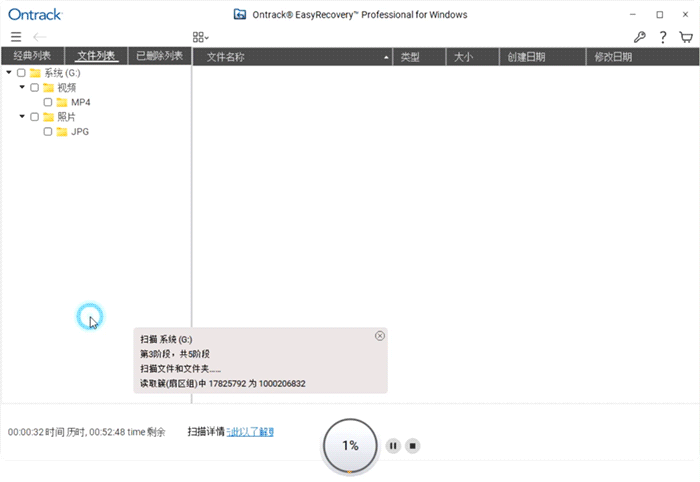This screenshot has width=700, height=482.
Task: Stop the scan
Action: (x=412, y=445)
